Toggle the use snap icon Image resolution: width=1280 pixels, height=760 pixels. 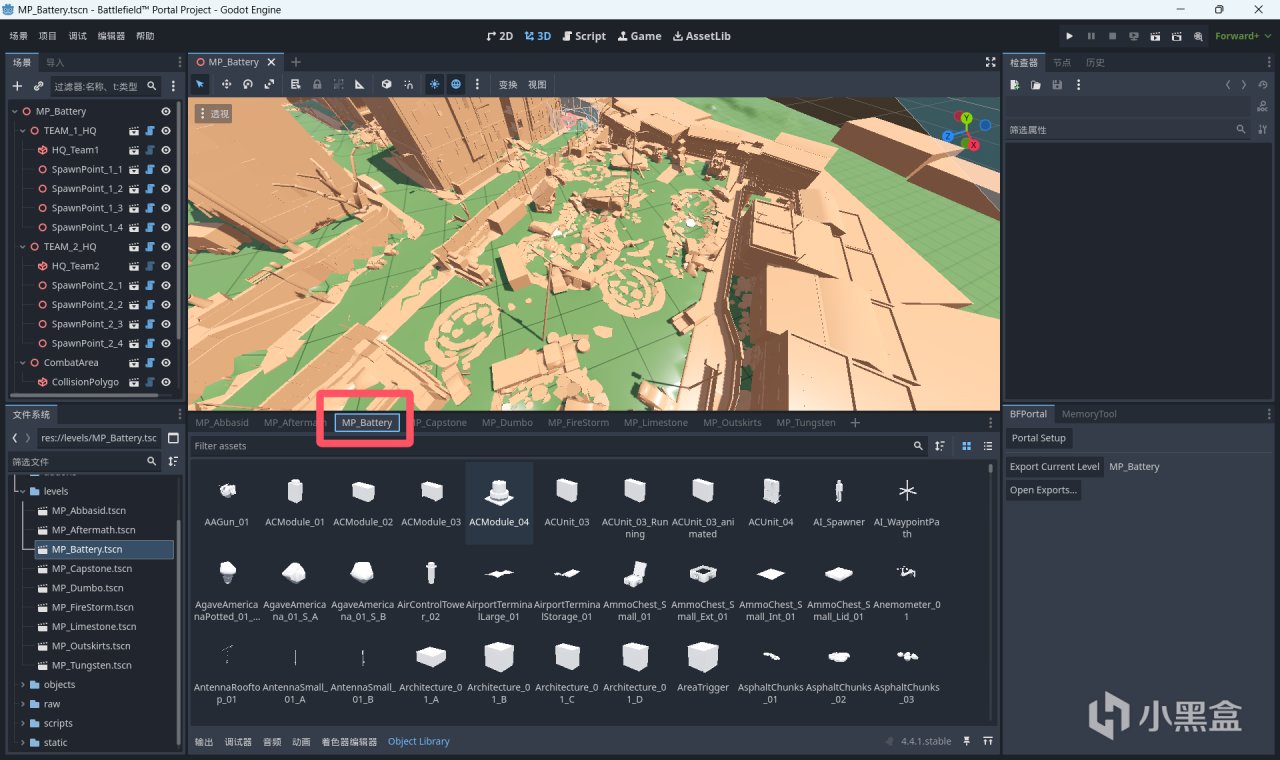coord(408,85)
